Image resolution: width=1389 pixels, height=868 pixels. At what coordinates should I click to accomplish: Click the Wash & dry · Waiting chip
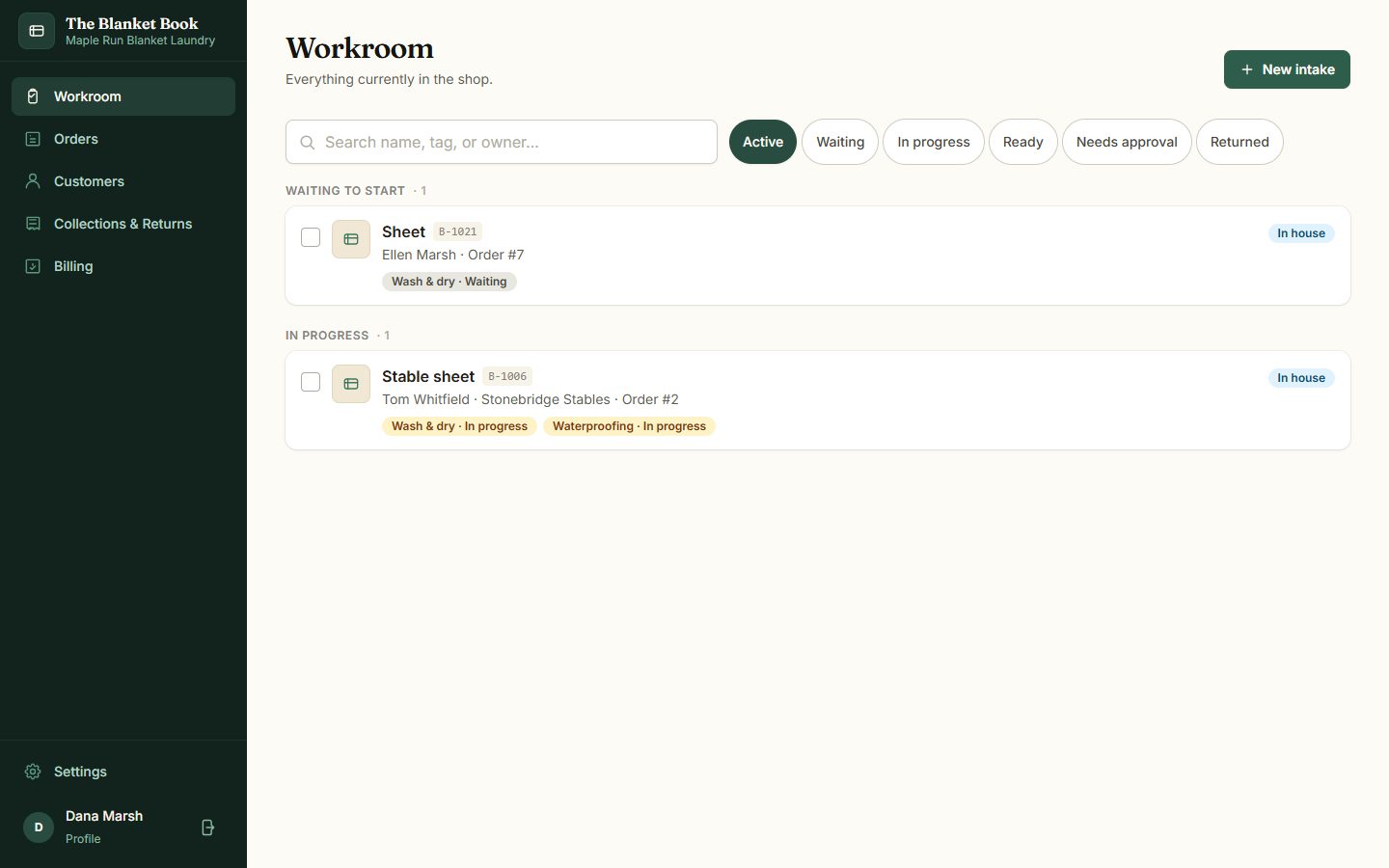(449, 282)
